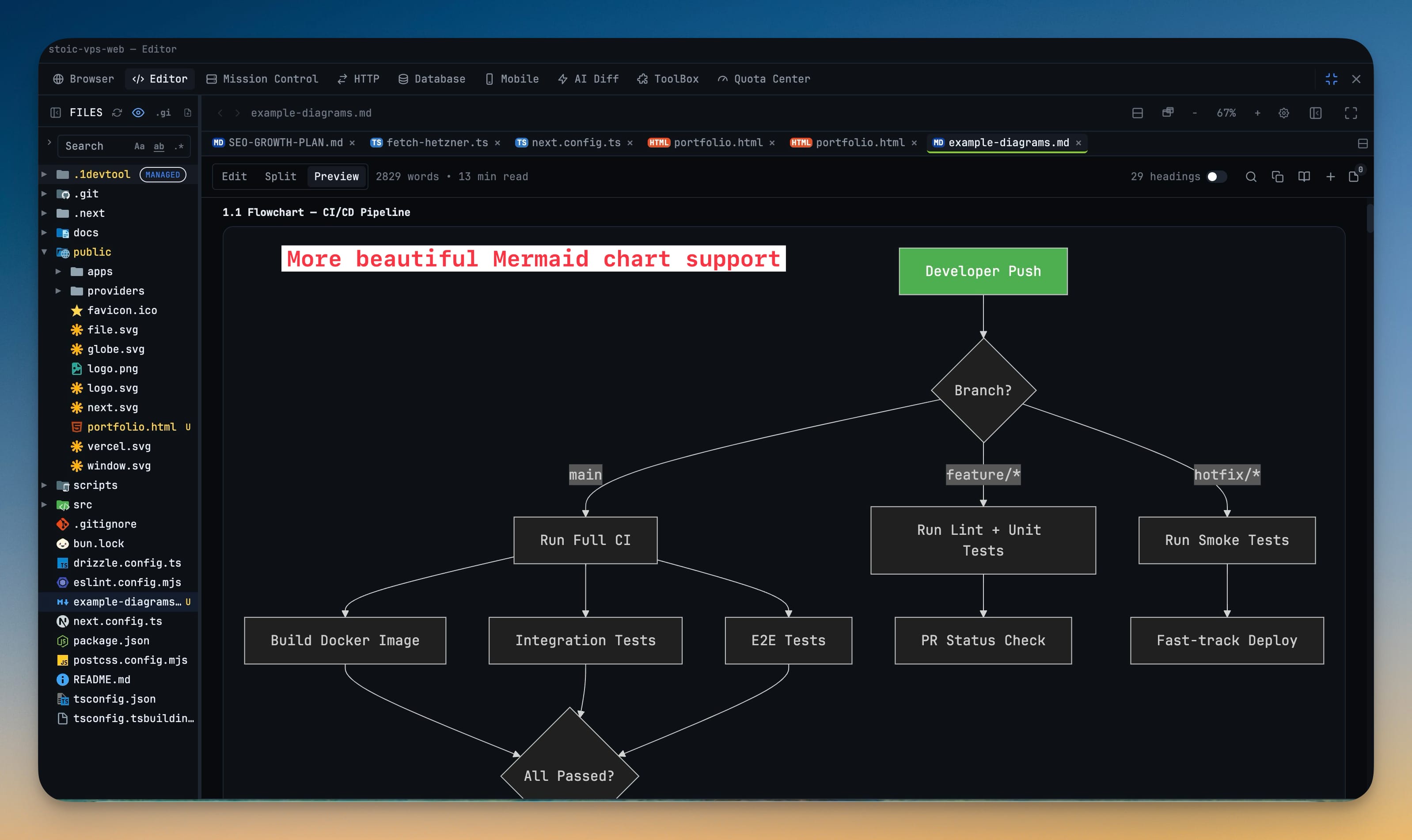Expand the apps folder
Viewport: 1412px width, 840px height.
(x=58, y=272)
